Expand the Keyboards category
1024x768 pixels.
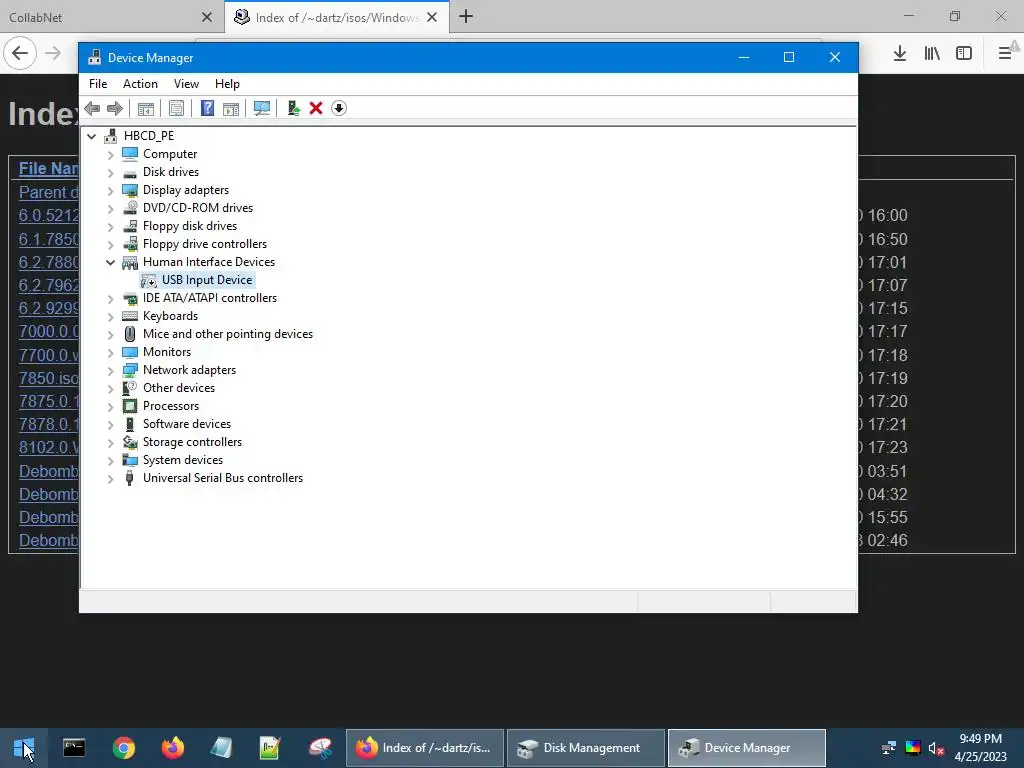pos(110,317)
